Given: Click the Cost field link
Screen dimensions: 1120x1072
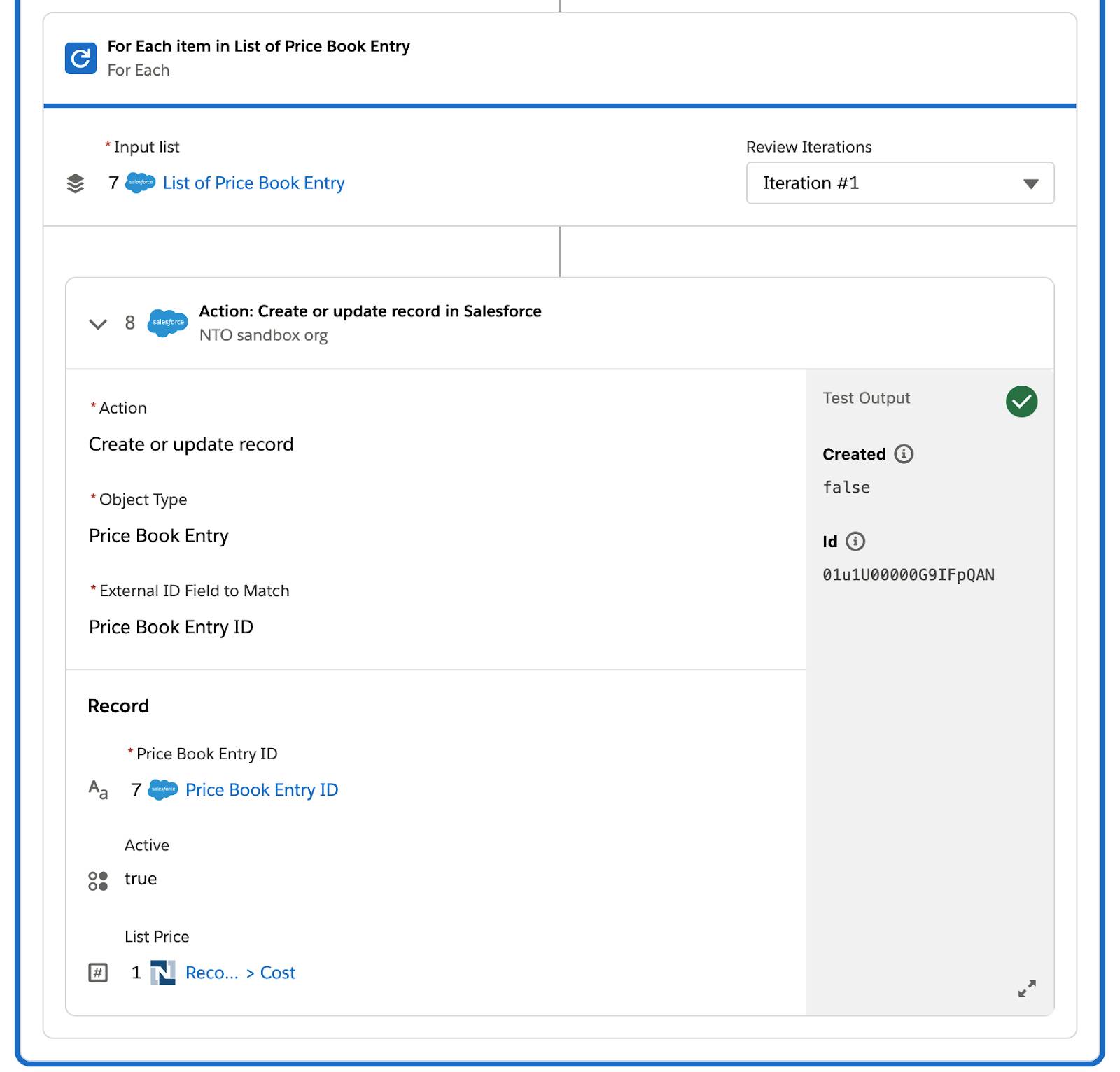Looking at the screenshot, I should pos(278,973).
